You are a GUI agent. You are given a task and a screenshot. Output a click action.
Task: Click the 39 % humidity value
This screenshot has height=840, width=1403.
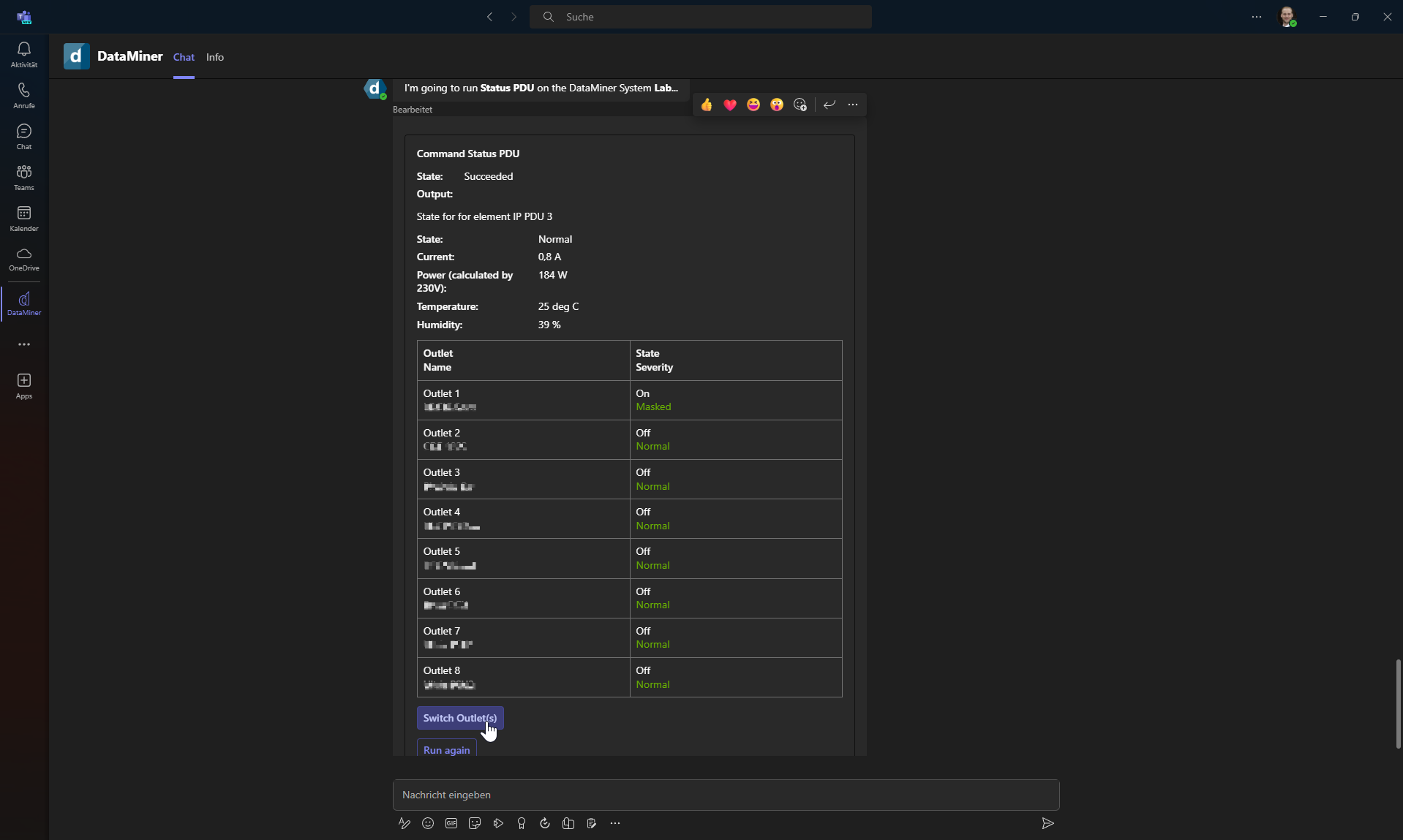[549, 325]
